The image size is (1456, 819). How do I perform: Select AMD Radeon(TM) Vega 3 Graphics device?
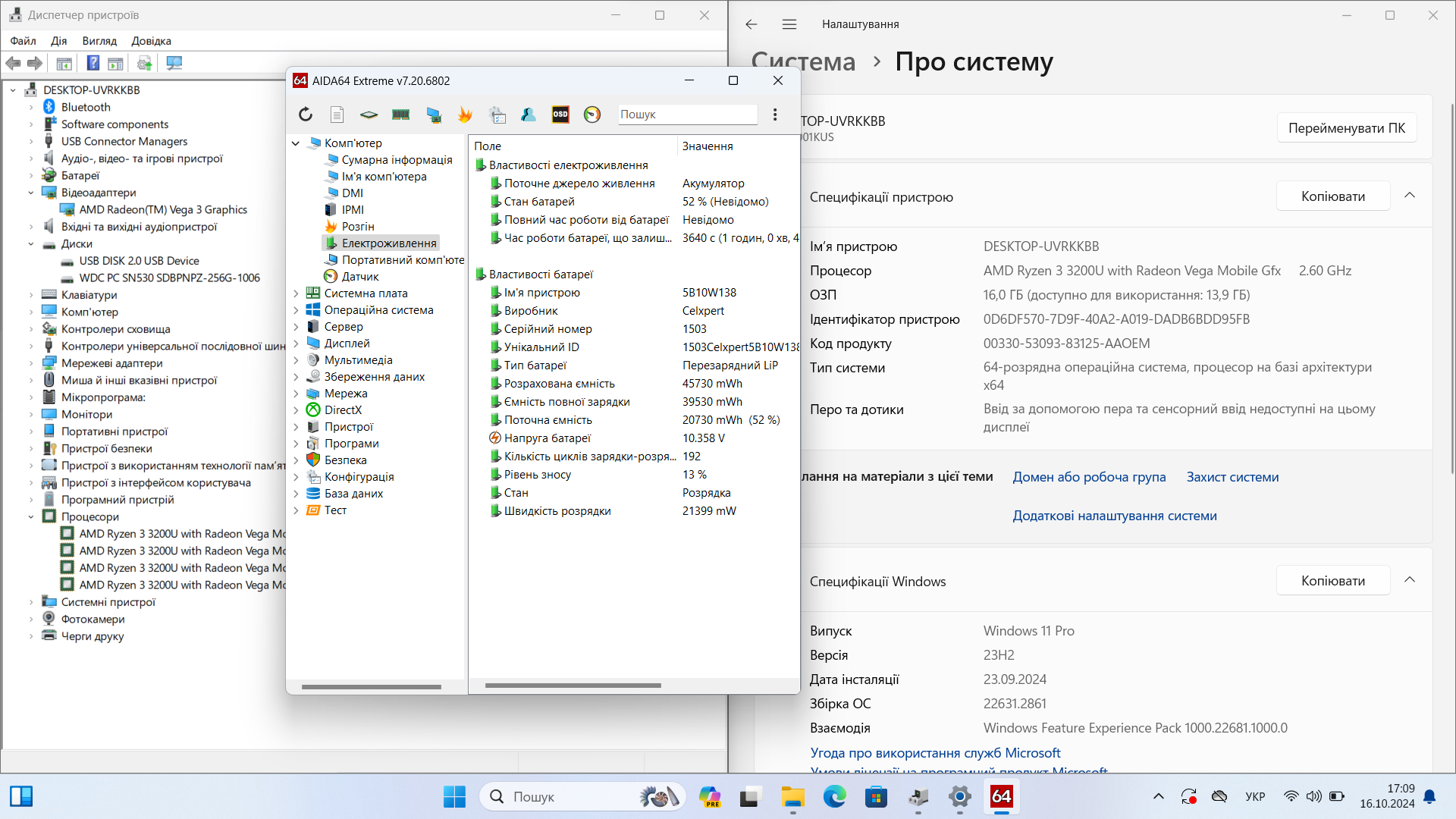(x=163, y=210)
